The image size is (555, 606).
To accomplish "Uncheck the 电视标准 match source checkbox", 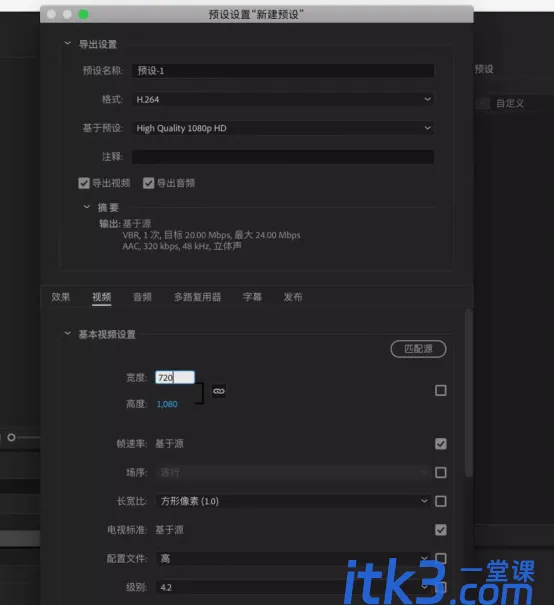I will [441, 530].
